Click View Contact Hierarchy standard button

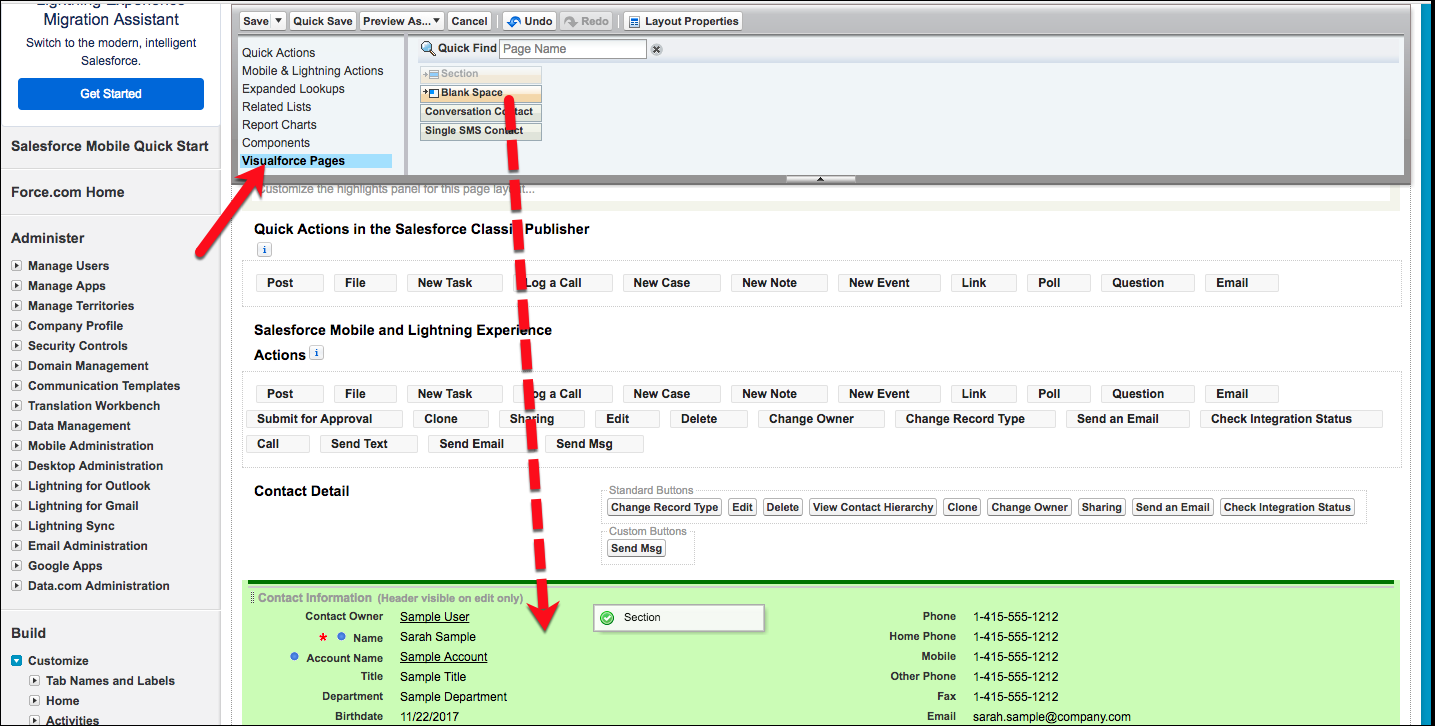pos(874,507)
